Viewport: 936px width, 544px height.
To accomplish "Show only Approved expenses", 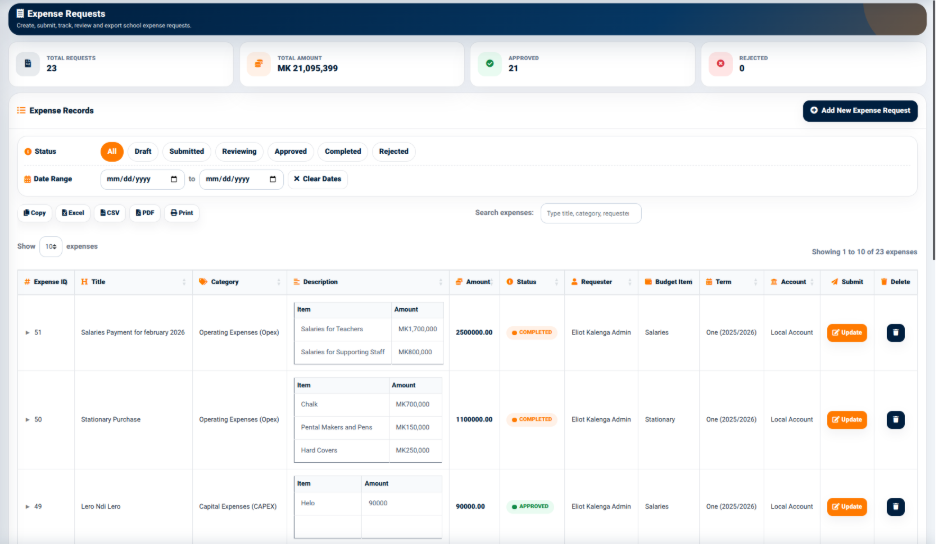I will pyautogui.click(x=290, y=152).
